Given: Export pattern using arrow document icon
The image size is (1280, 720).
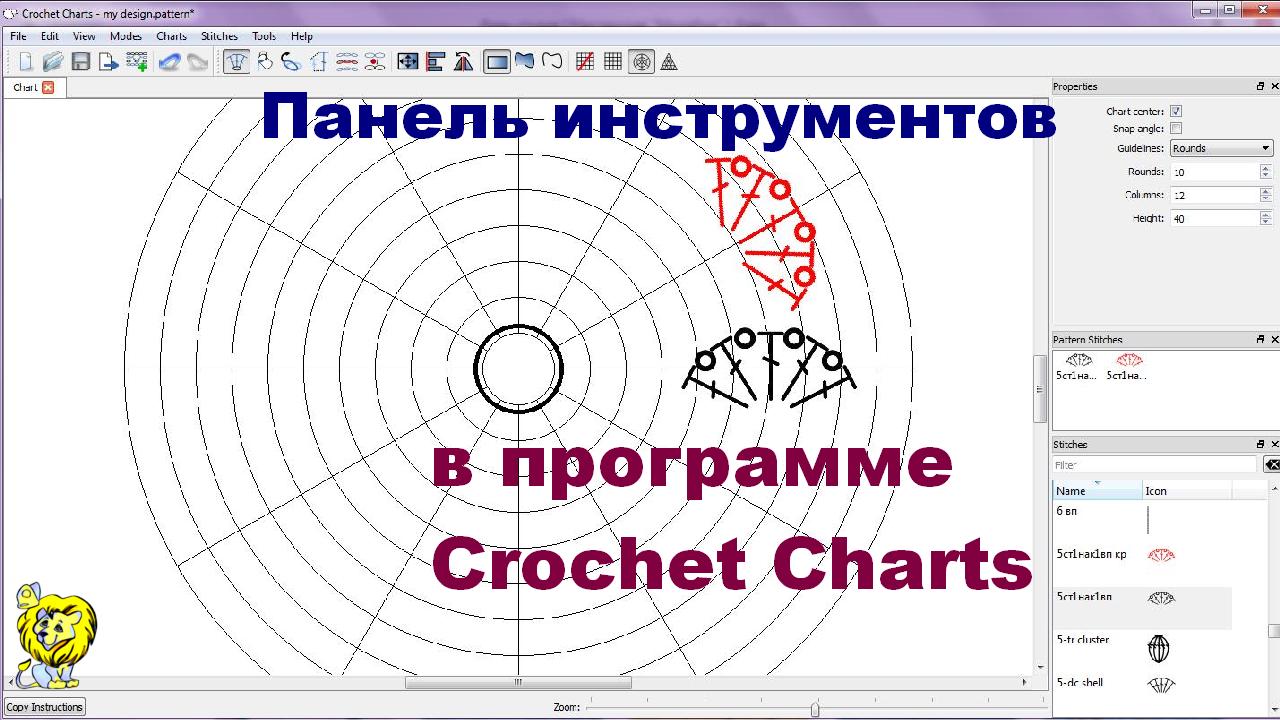Looking at the screenshot, I should coord(109,62).
